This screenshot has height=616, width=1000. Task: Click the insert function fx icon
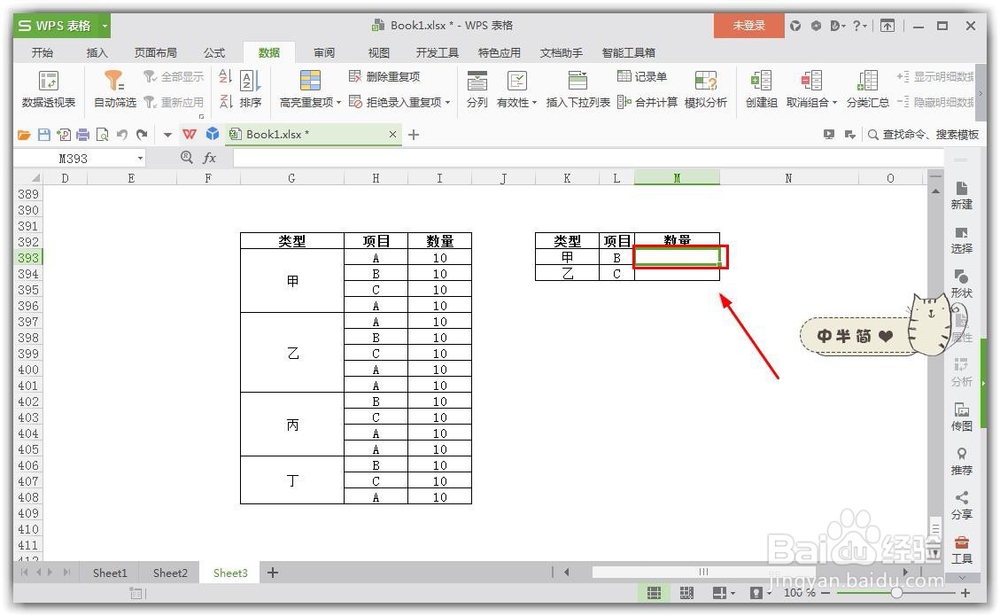tap(209, 158)
